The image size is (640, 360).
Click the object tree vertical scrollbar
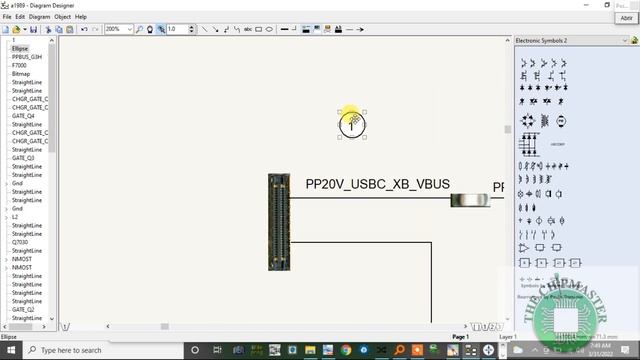52,98
